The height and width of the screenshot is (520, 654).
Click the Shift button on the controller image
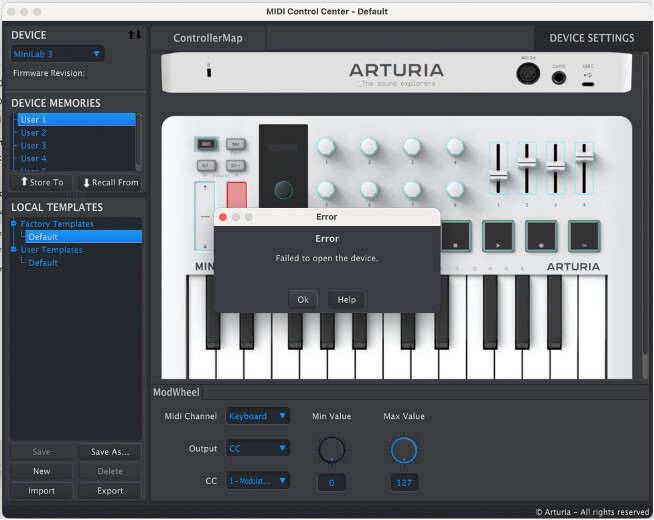[206, 144]
